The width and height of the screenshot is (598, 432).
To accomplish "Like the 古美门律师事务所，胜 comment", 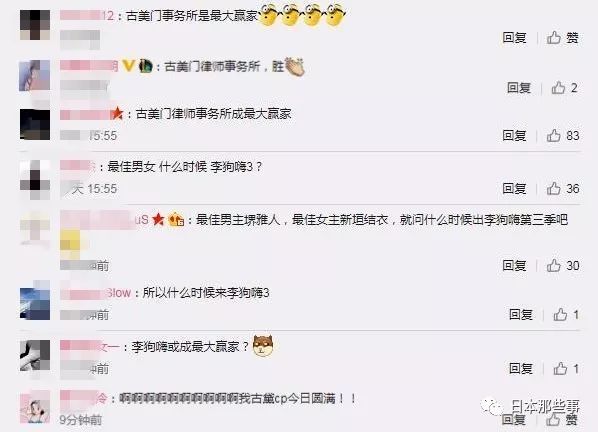I will pos(564,88).
